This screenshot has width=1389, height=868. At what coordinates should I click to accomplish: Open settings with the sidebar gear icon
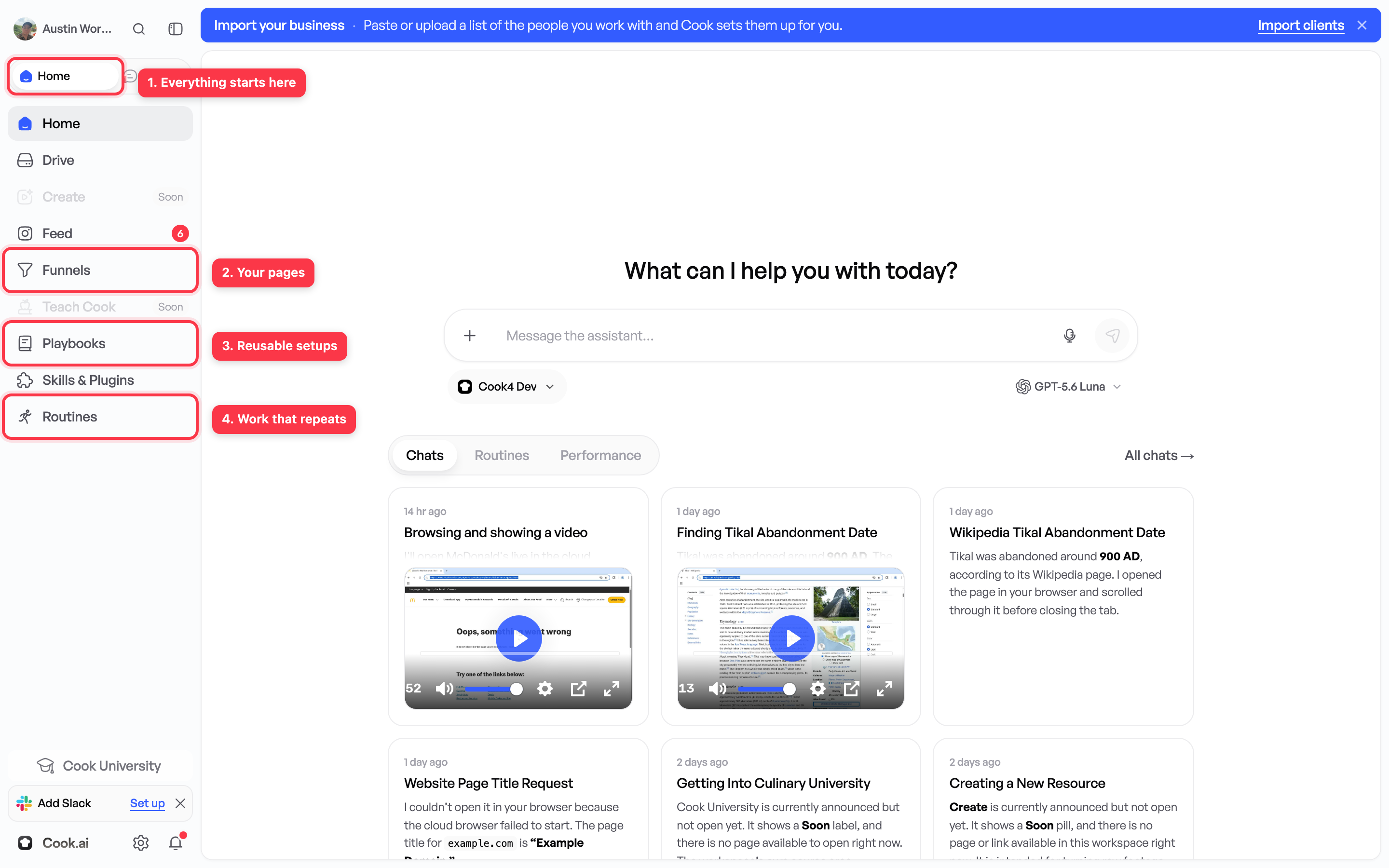141,843
